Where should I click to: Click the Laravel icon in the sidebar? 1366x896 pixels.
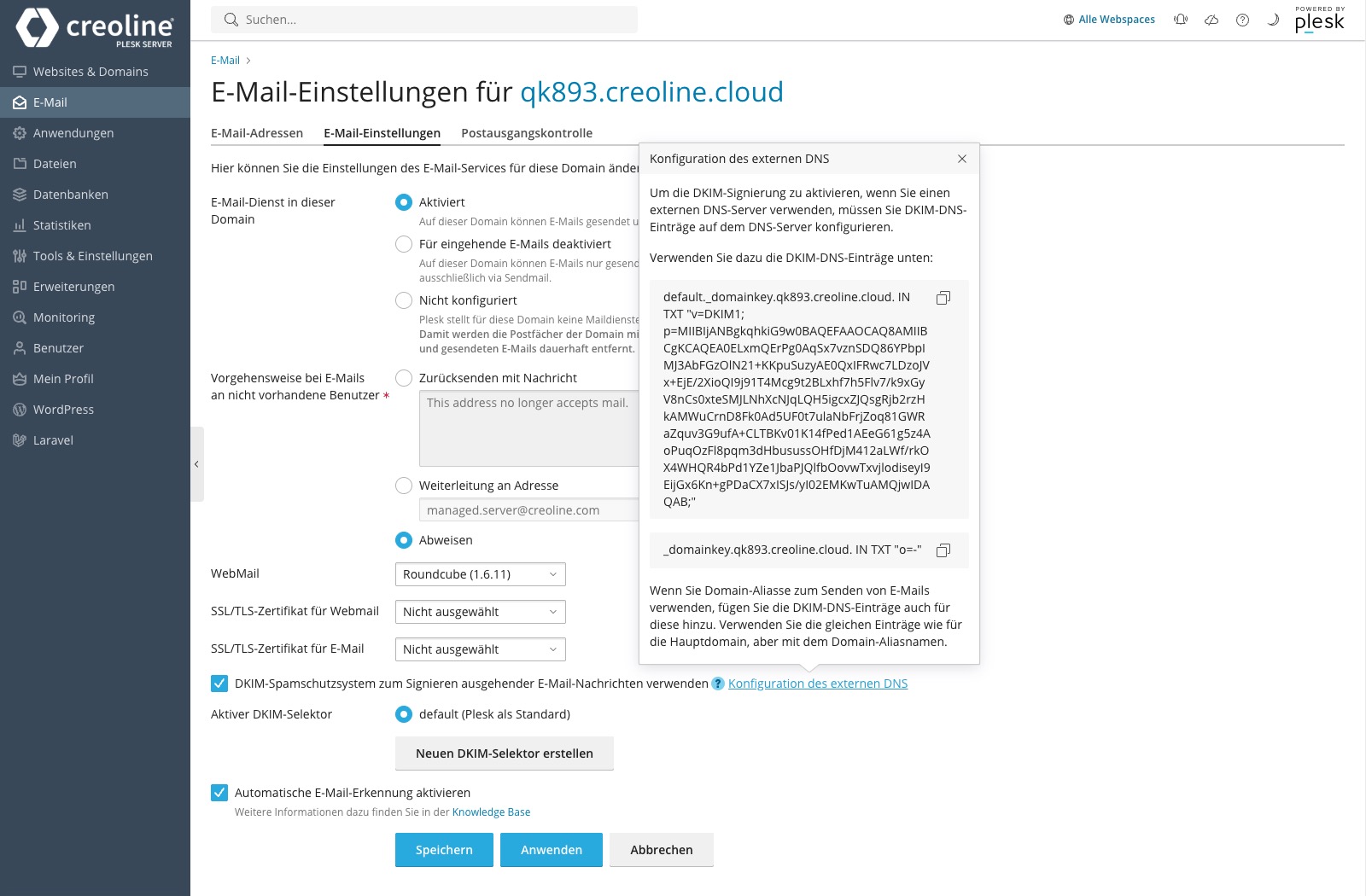pyautogui.click(x=20, y=440)
